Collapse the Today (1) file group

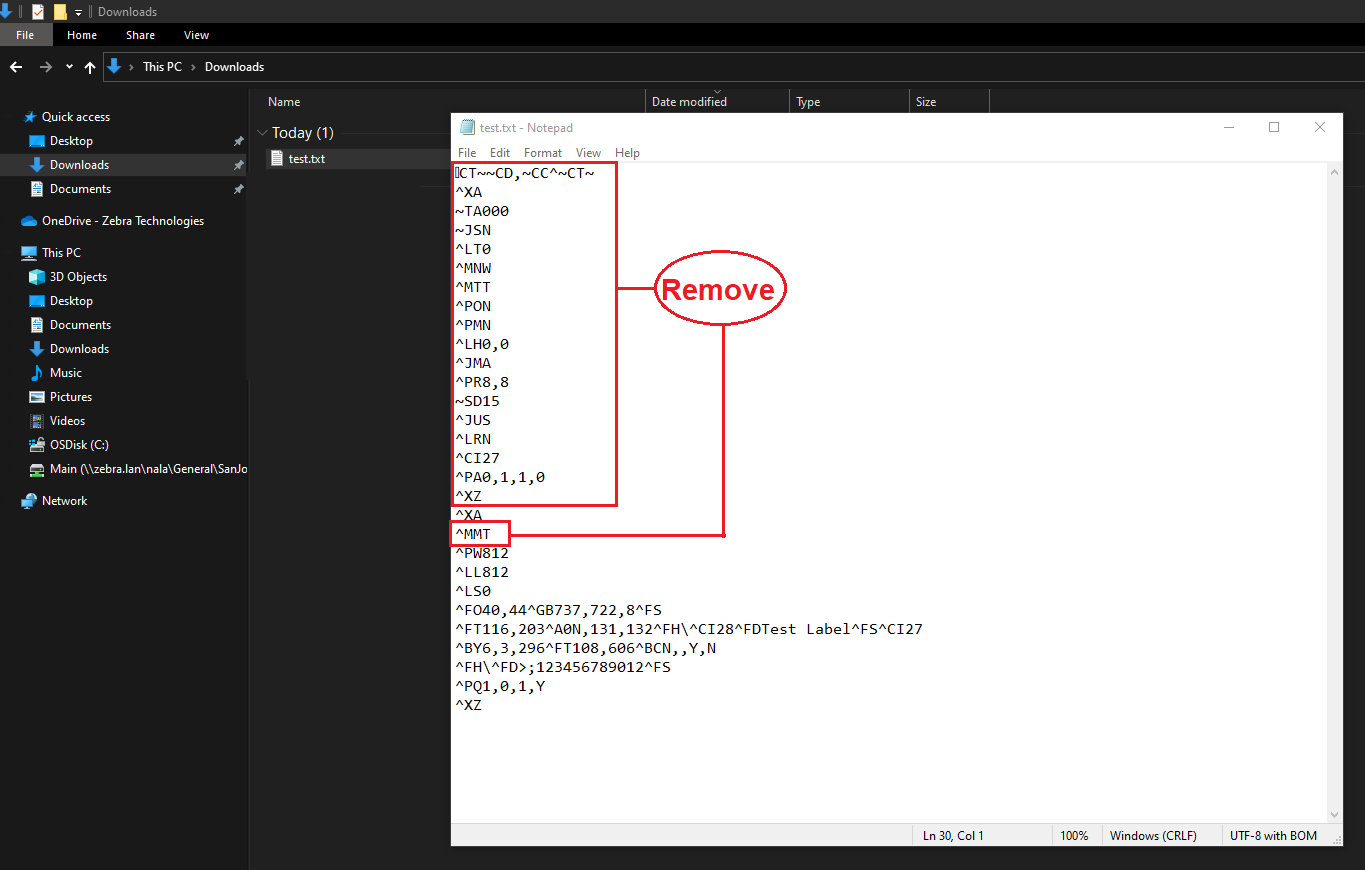coord(262,132)
